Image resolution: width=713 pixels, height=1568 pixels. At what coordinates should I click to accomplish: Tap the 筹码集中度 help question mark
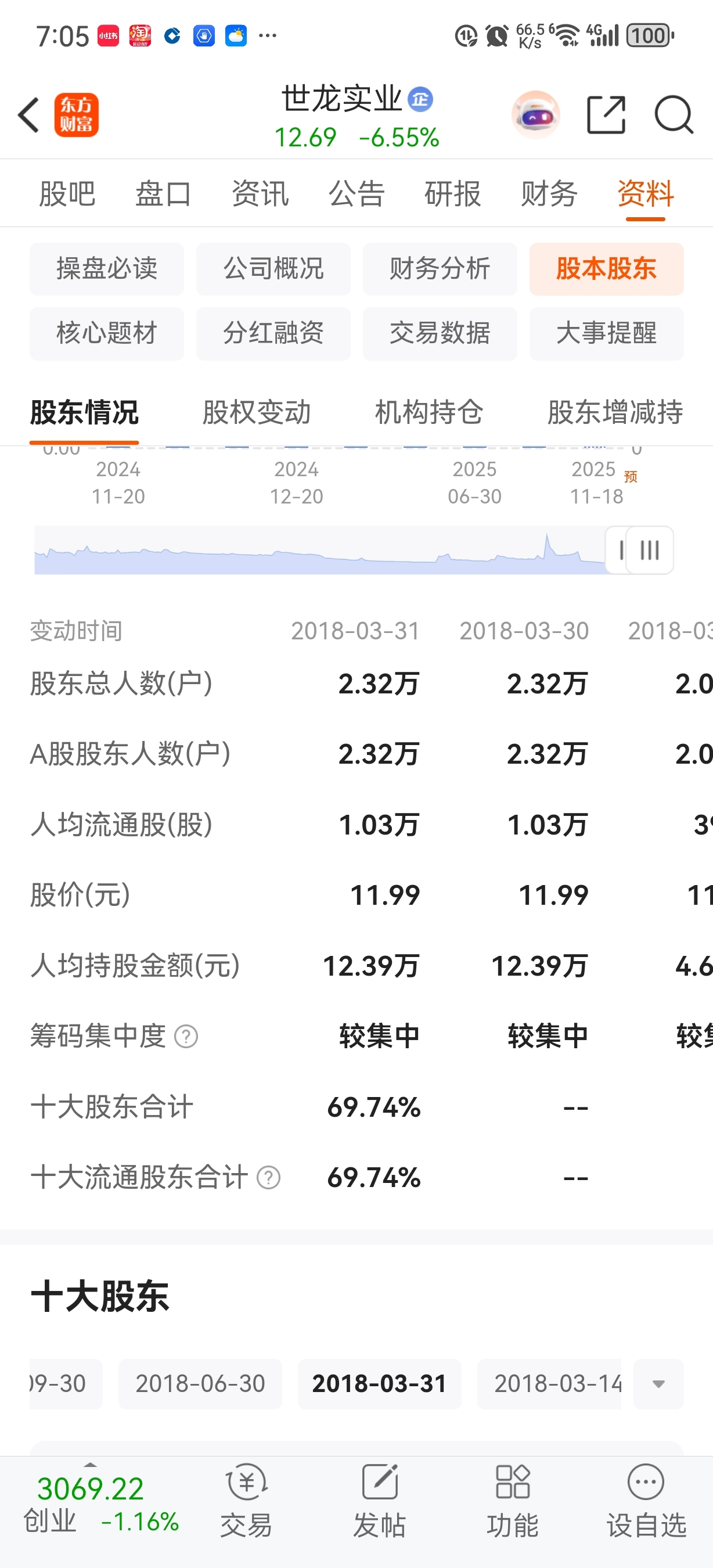coord(186,1036)
